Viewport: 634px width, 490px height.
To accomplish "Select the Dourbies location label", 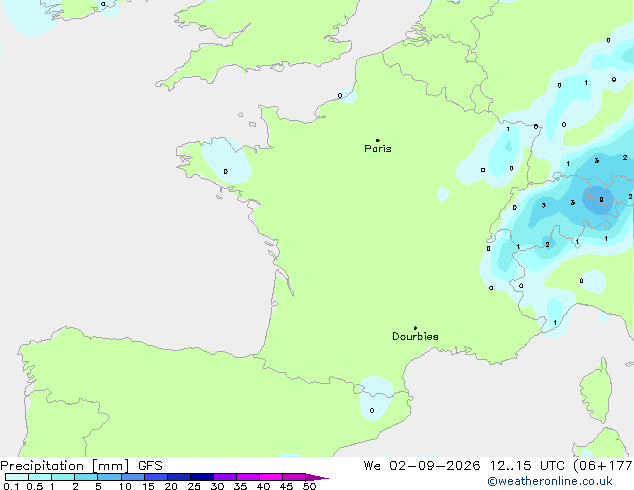I will [415, 336].
